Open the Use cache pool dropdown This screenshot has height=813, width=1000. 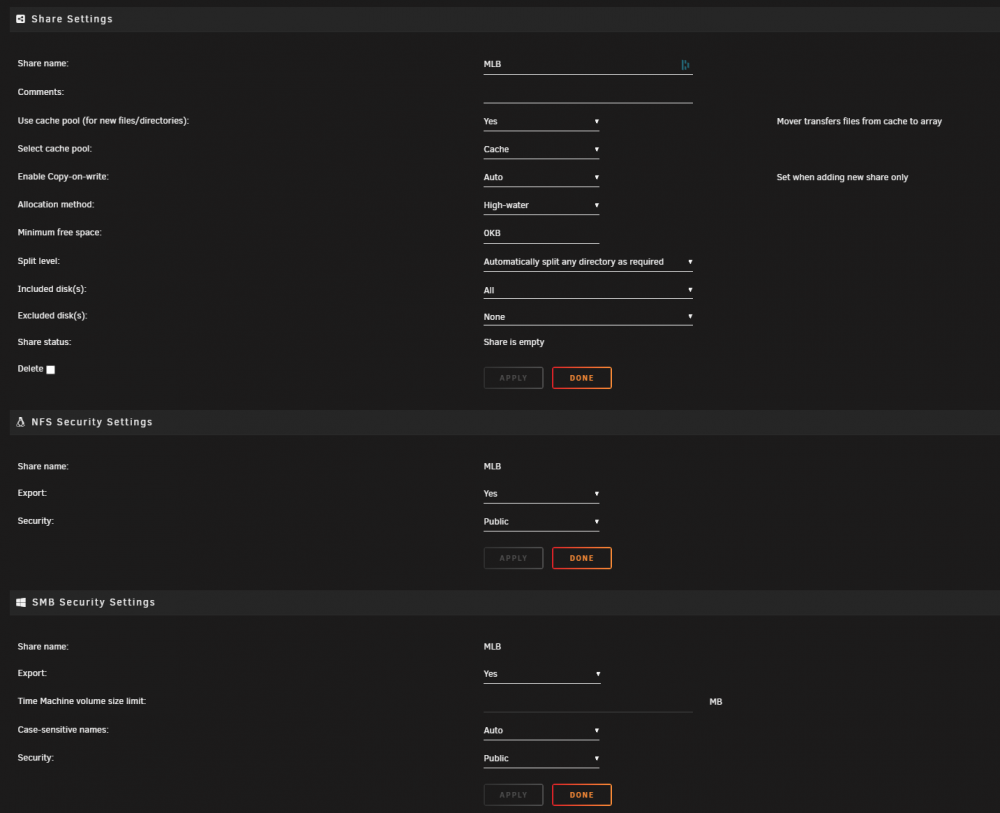coord(541,122)
